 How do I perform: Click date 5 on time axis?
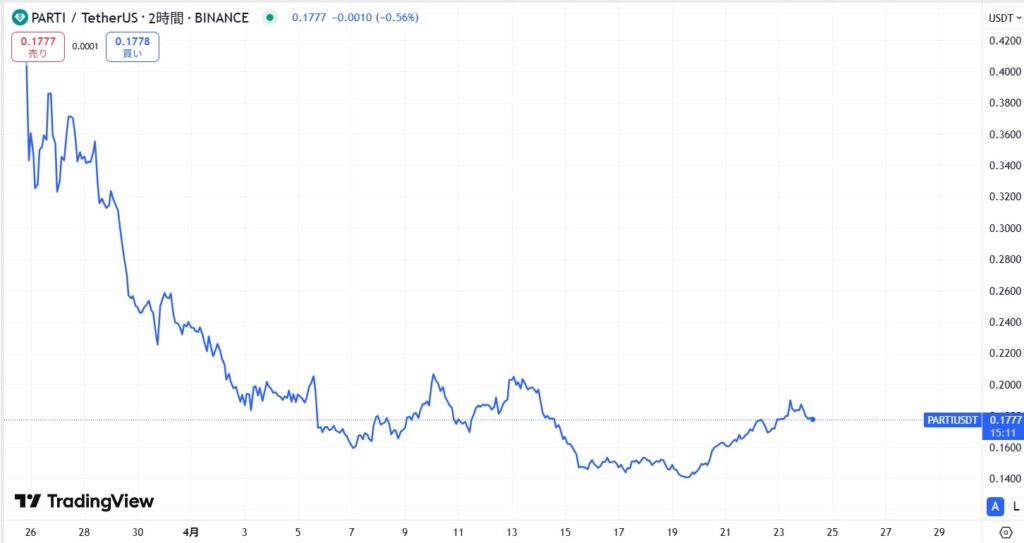click(x=298, y=532)
